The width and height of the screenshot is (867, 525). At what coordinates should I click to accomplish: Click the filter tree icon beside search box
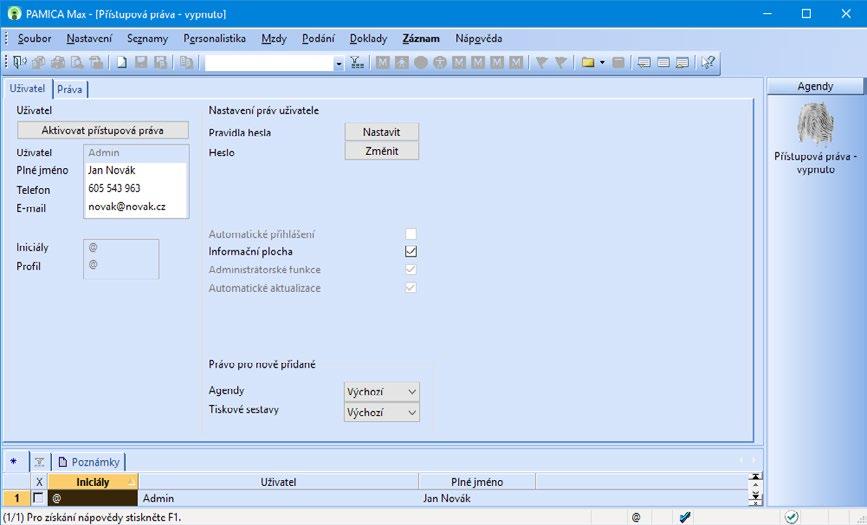coord(357,63)
